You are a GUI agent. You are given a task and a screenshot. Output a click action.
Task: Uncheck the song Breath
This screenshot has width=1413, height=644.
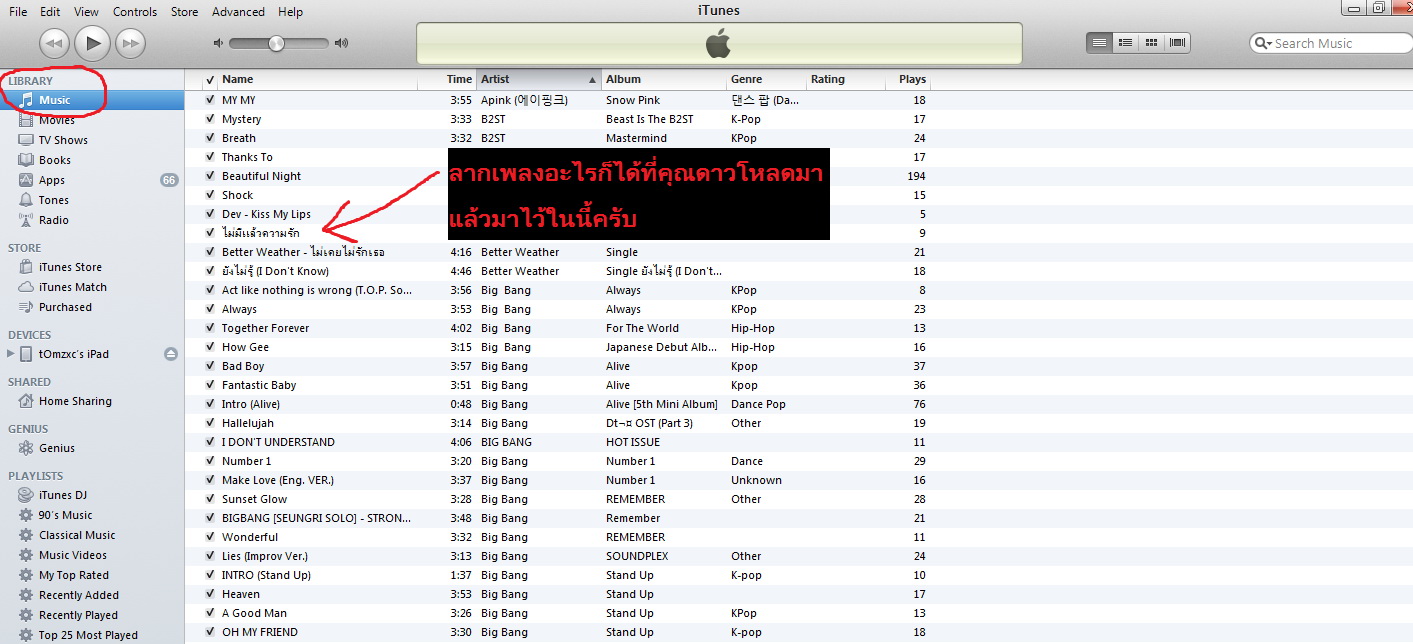pyautogui.click(x=210, y=138)
